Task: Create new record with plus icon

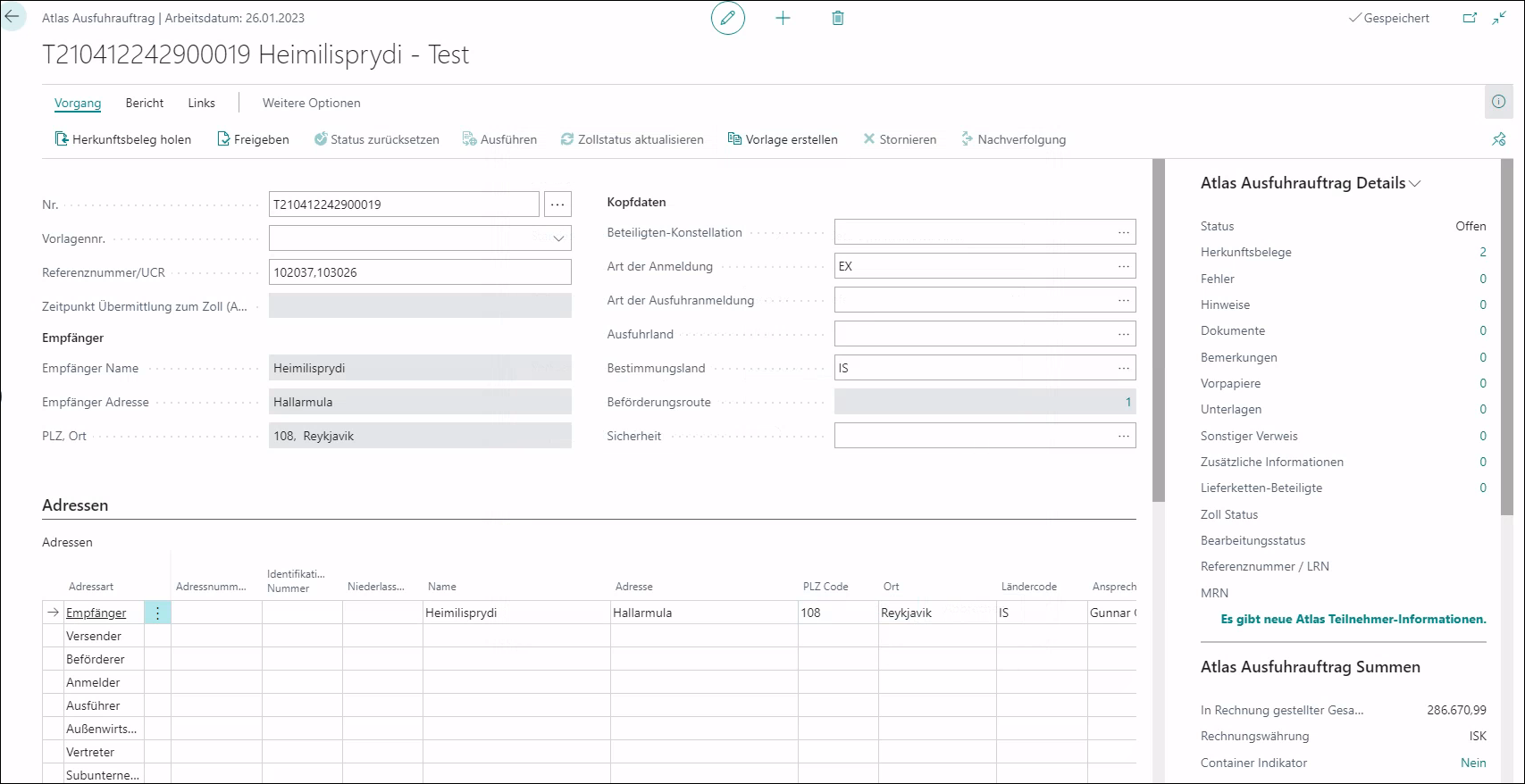Action: 783,18
